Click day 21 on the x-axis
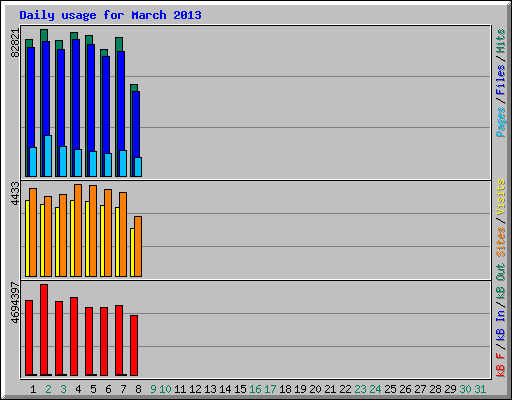Screen dimensions: 512x400 [x=330, y=389]
